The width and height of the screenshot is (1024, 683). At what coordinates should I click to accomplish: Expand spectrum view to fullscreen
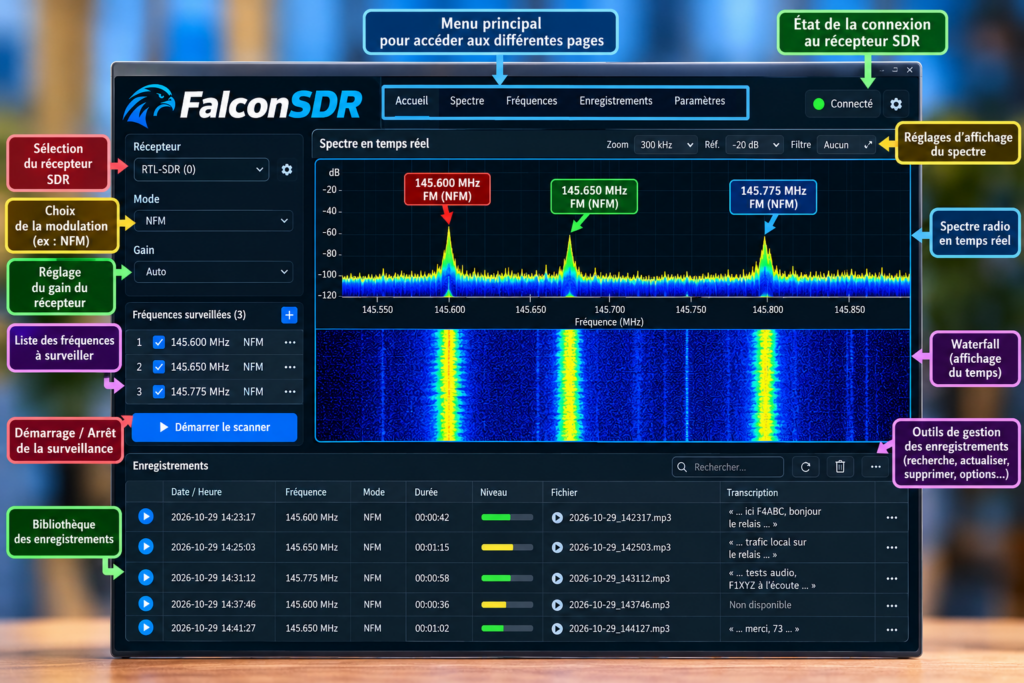(868, 145)
